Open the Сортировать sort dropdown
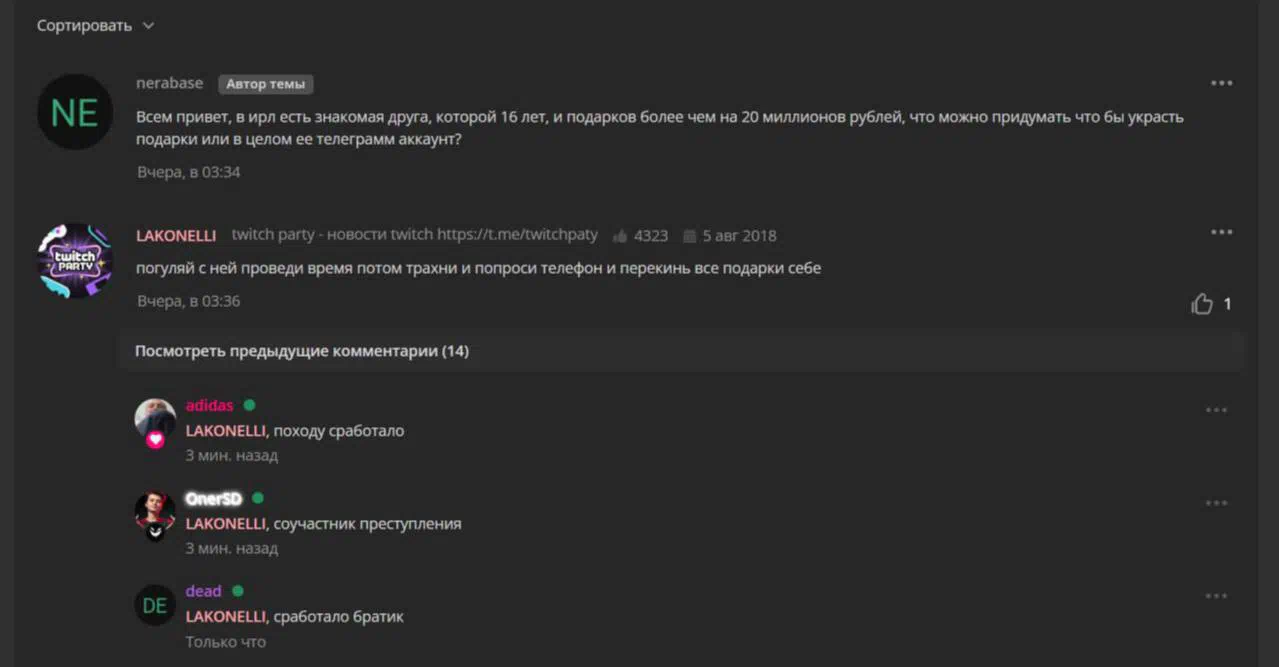This screenshot has height=667, width=1279. click(x=95, y=25)
